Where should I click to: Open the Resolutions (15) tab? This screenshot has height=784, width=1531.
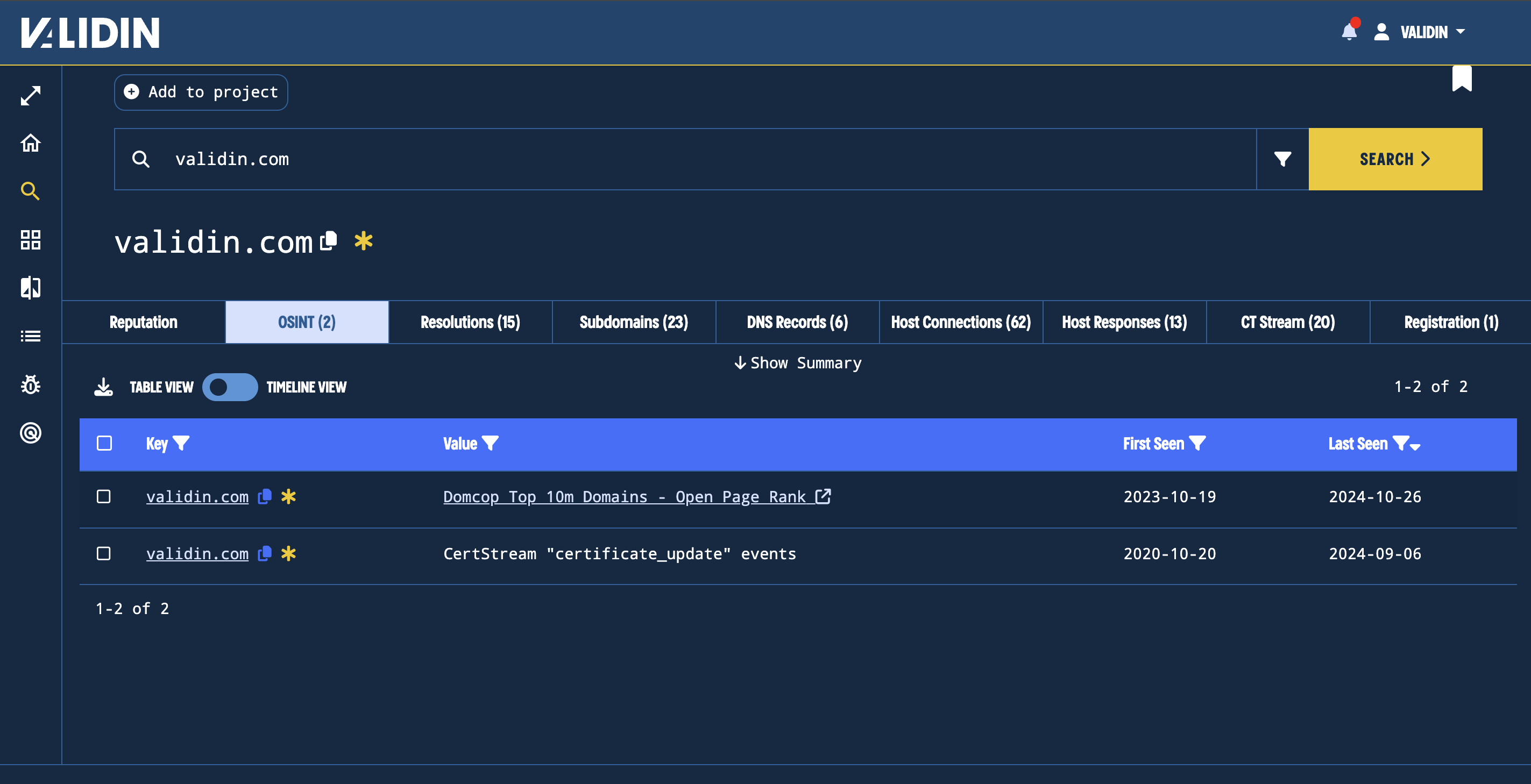[x=470, y=322]
